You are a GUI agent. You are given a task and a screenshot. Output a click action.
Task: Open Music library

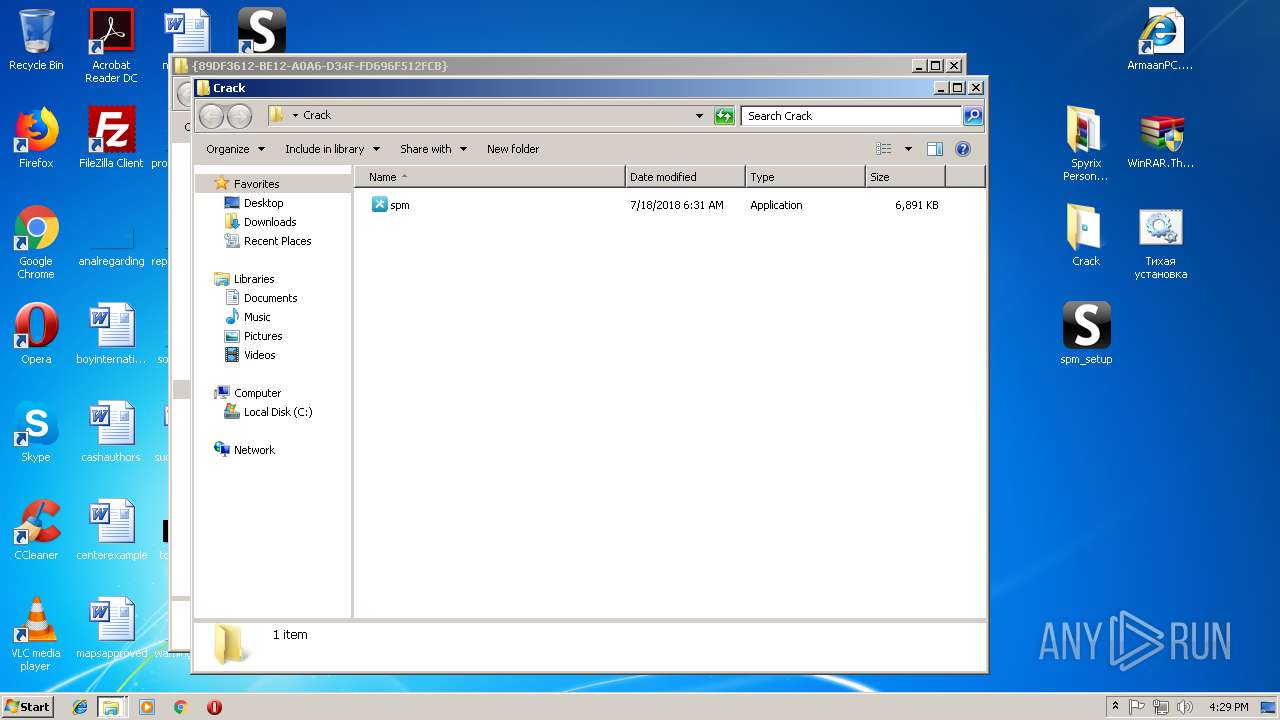click(257, 317)
